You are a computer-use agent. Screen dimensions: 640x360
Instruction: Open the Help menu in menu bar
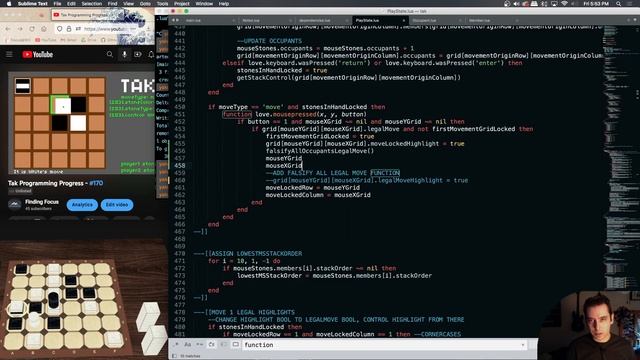(x=224, y=4)
